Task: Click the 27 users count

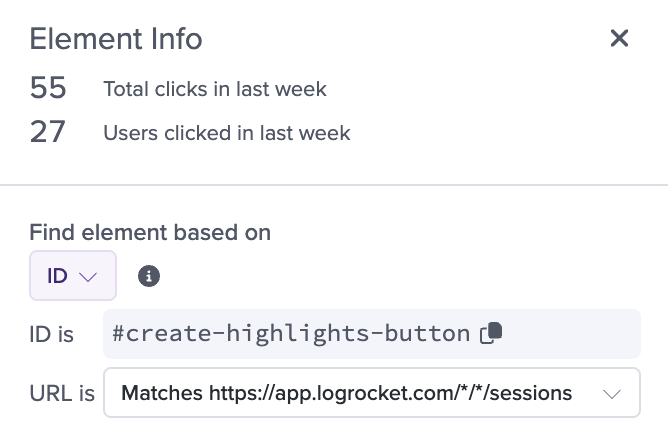Action: (x=47, y=132)
